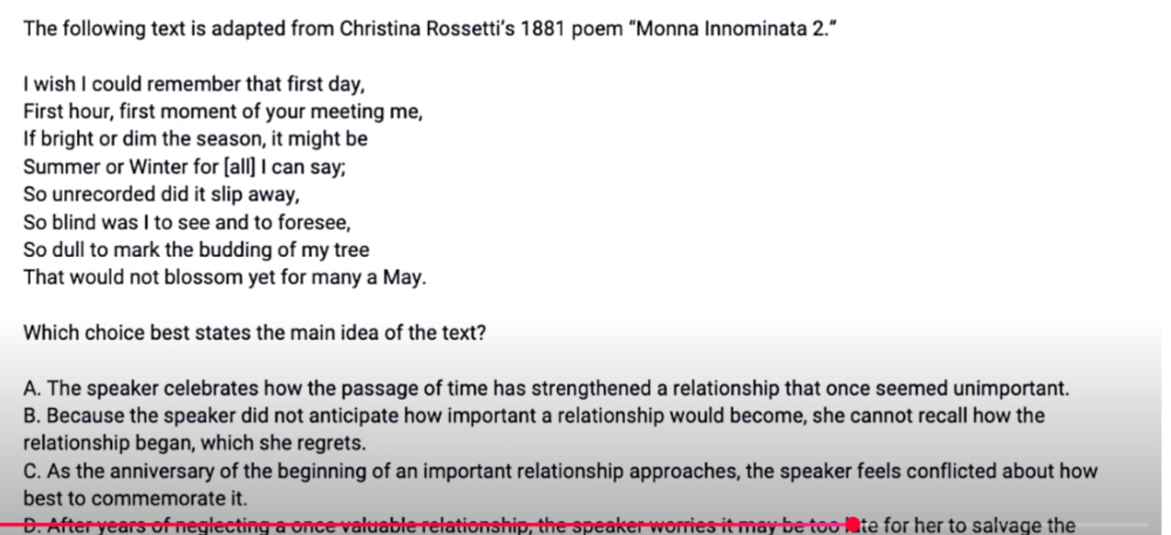1171x535 pixels.
Task: Click the line 'First hour, first moment of your meeting me'
Action: tap(223, 112)
